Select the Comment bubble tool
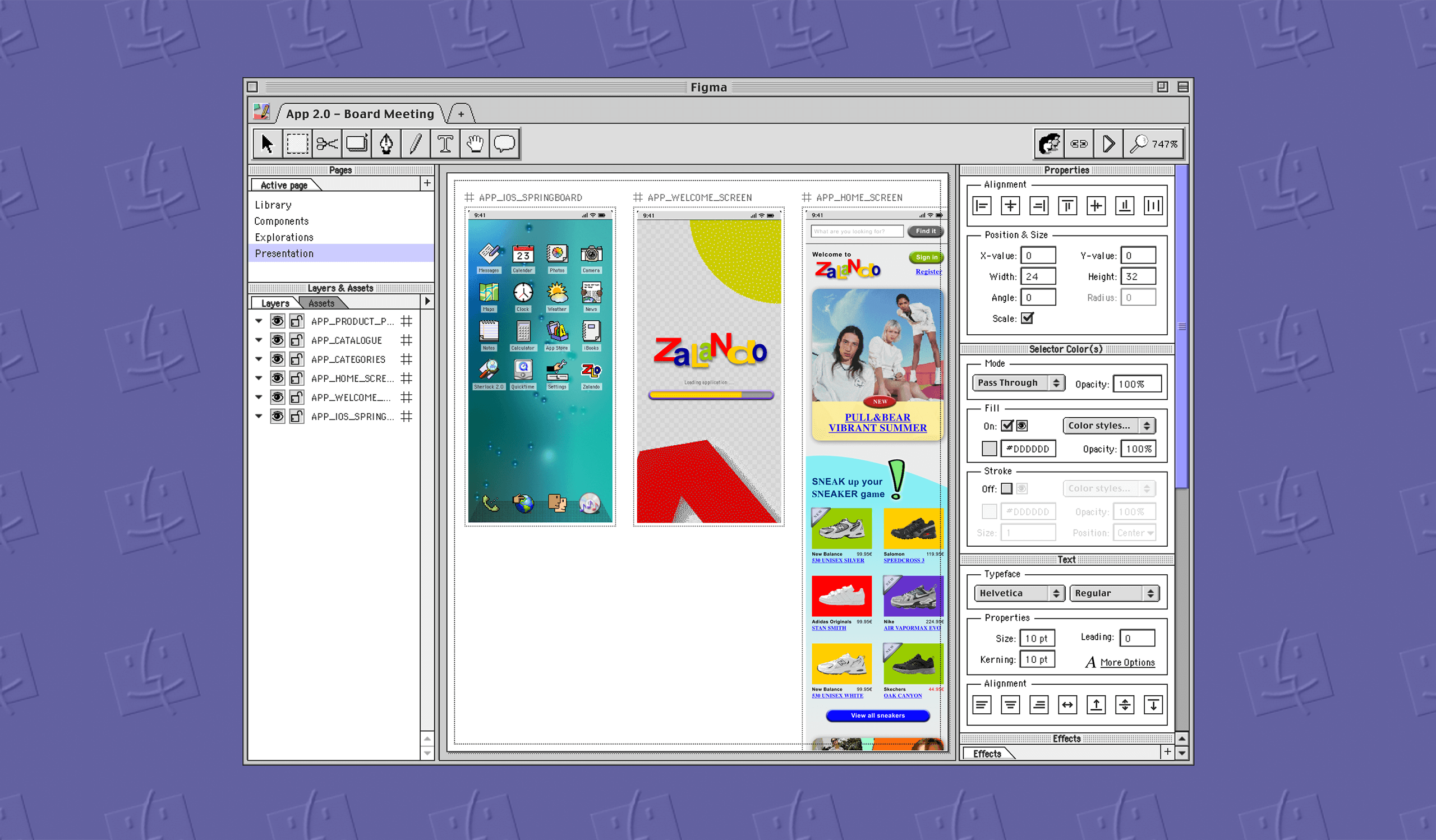This screenshot has width=1436, height=840. point(504,144)
